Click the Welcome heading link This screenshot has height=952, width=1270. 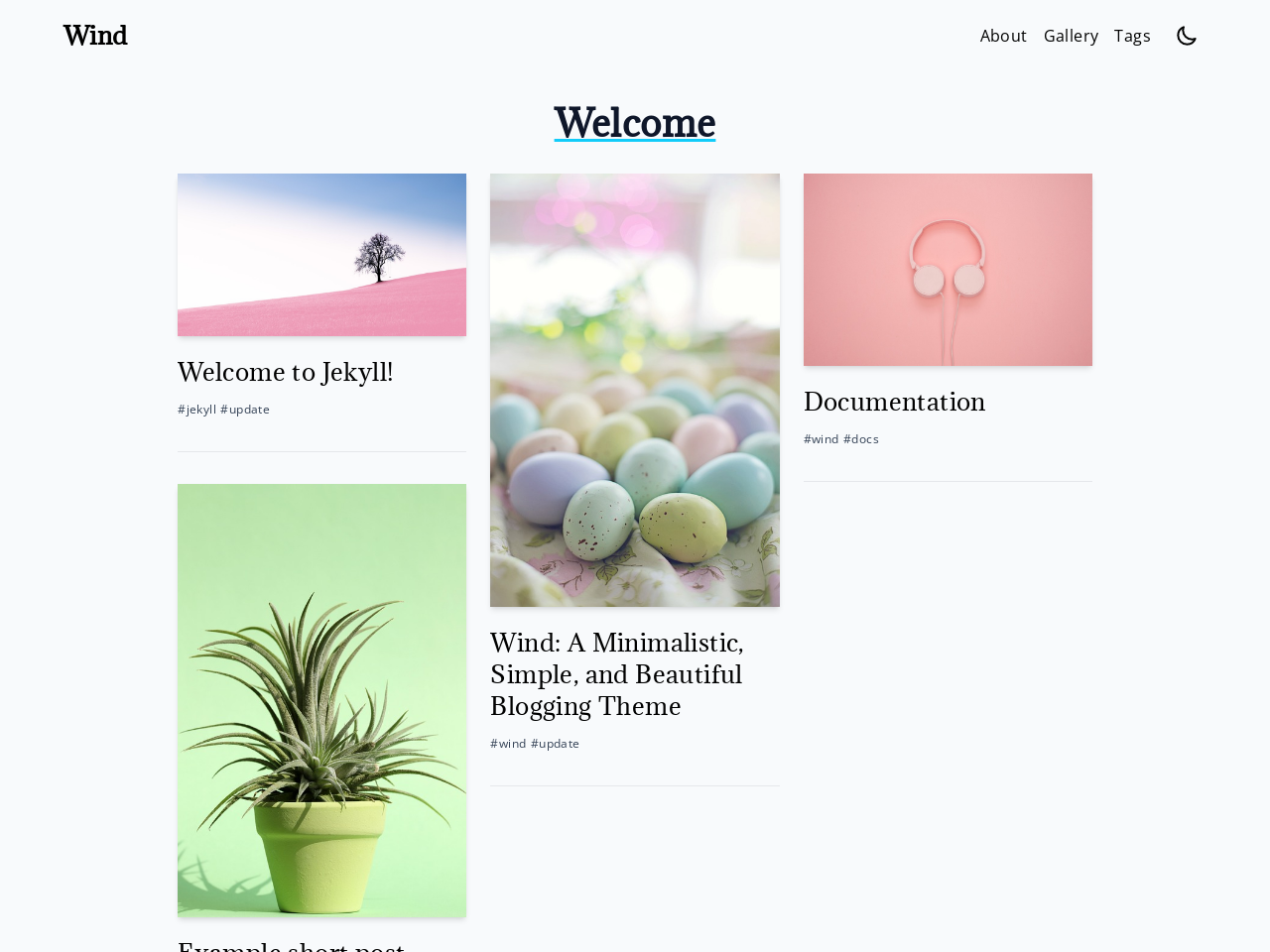tap(635, 123)
